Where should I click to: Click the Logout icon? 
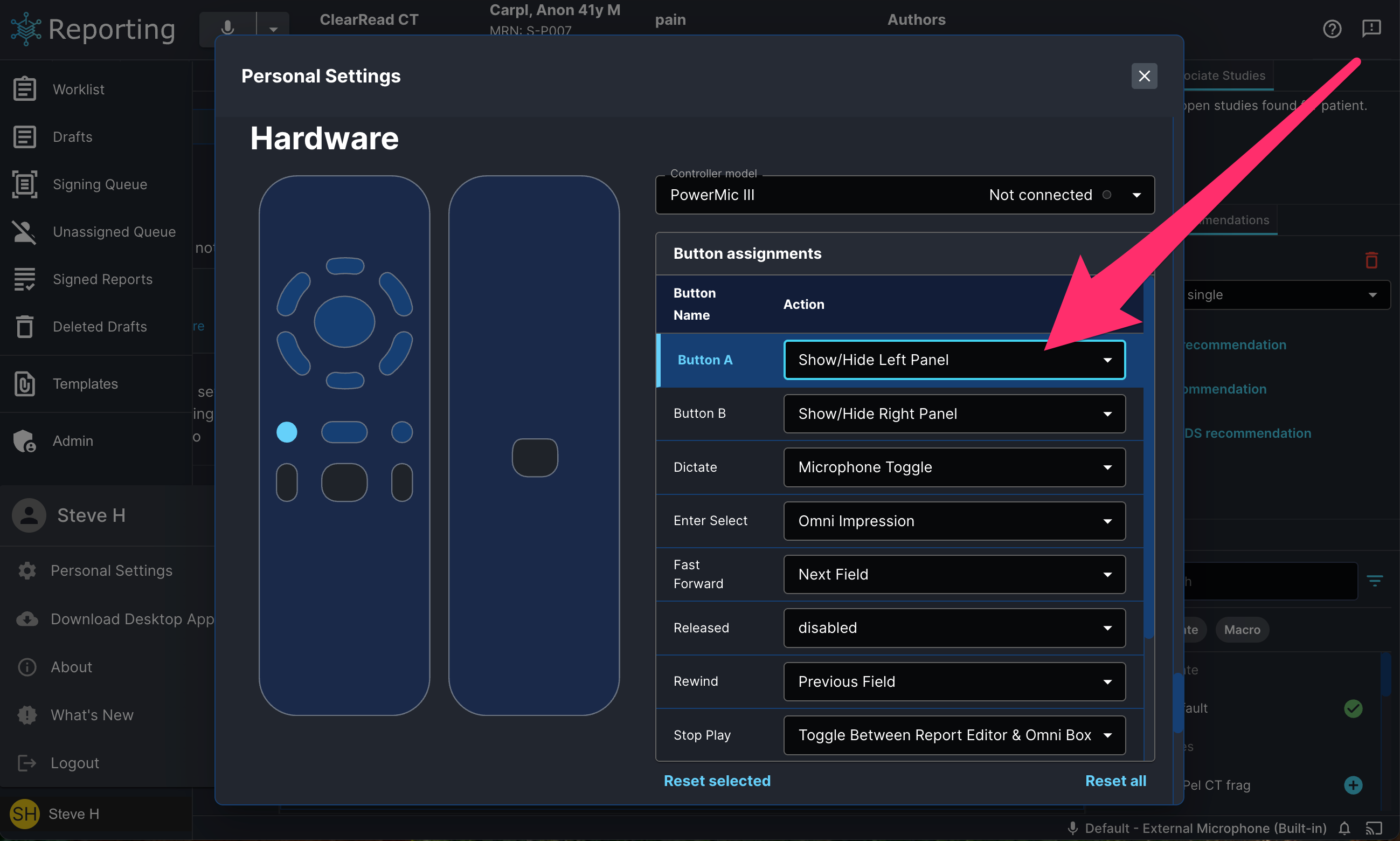point(27,763)
